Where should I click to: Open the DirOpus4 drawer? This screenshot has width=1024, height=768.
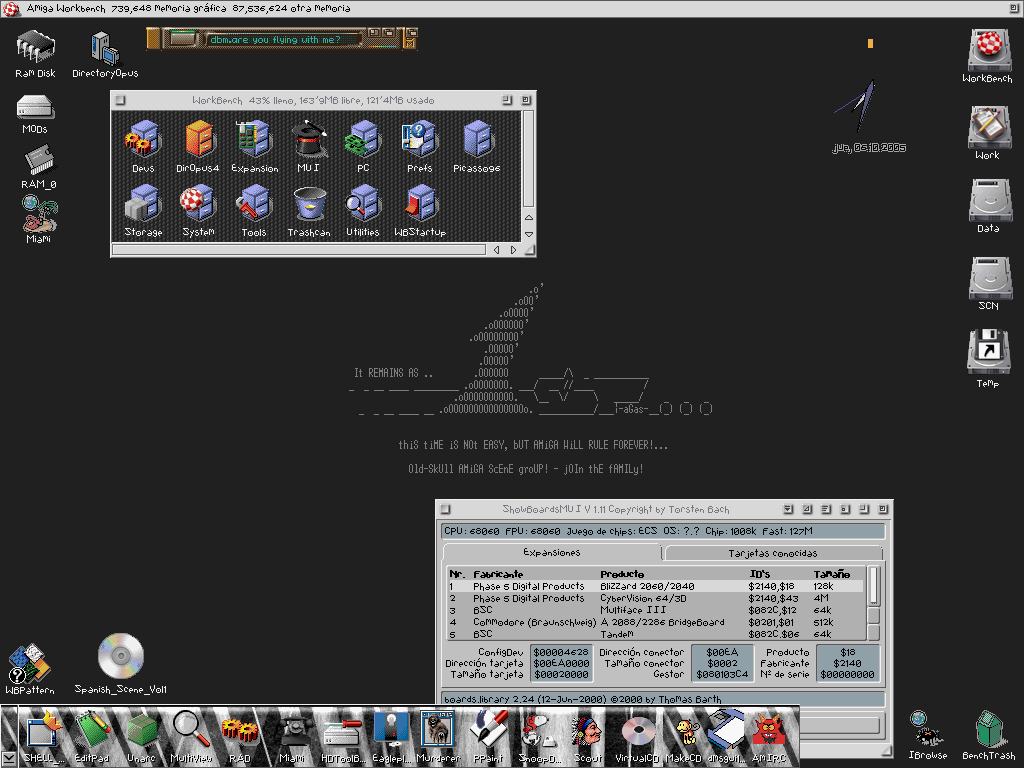pos(198,146)
